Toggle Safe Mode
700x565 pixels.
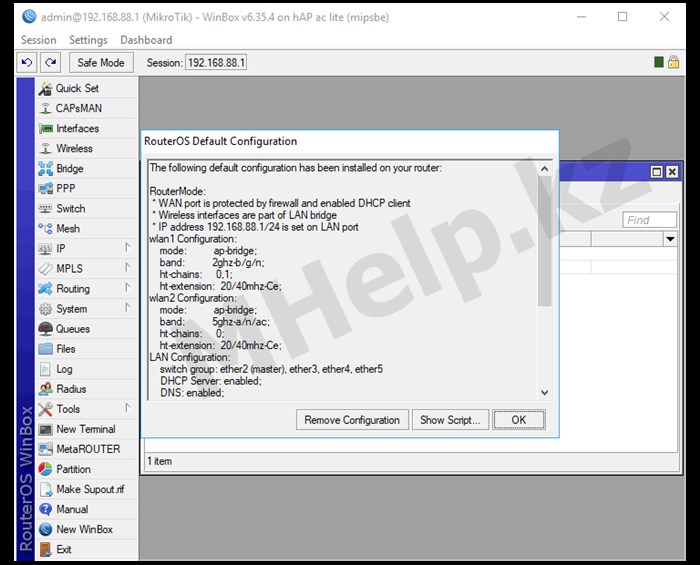[101, 62]
